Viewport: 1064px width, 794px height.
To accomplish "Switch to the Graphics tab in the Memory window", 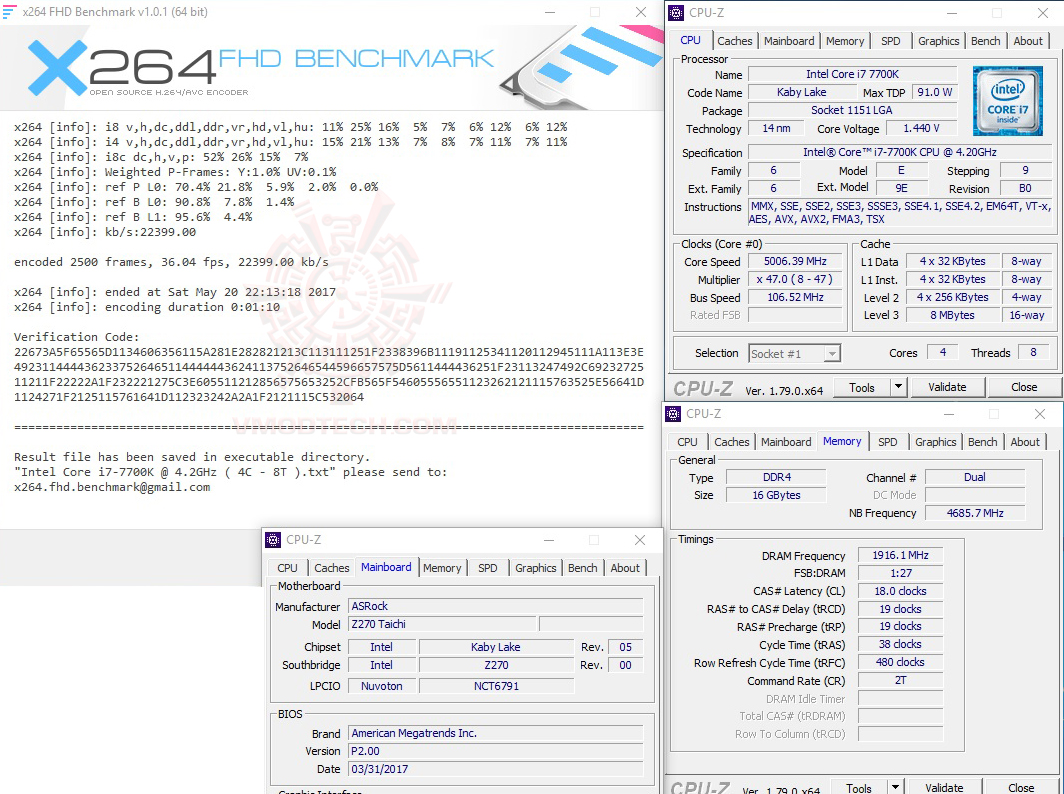I will point(935,441).
